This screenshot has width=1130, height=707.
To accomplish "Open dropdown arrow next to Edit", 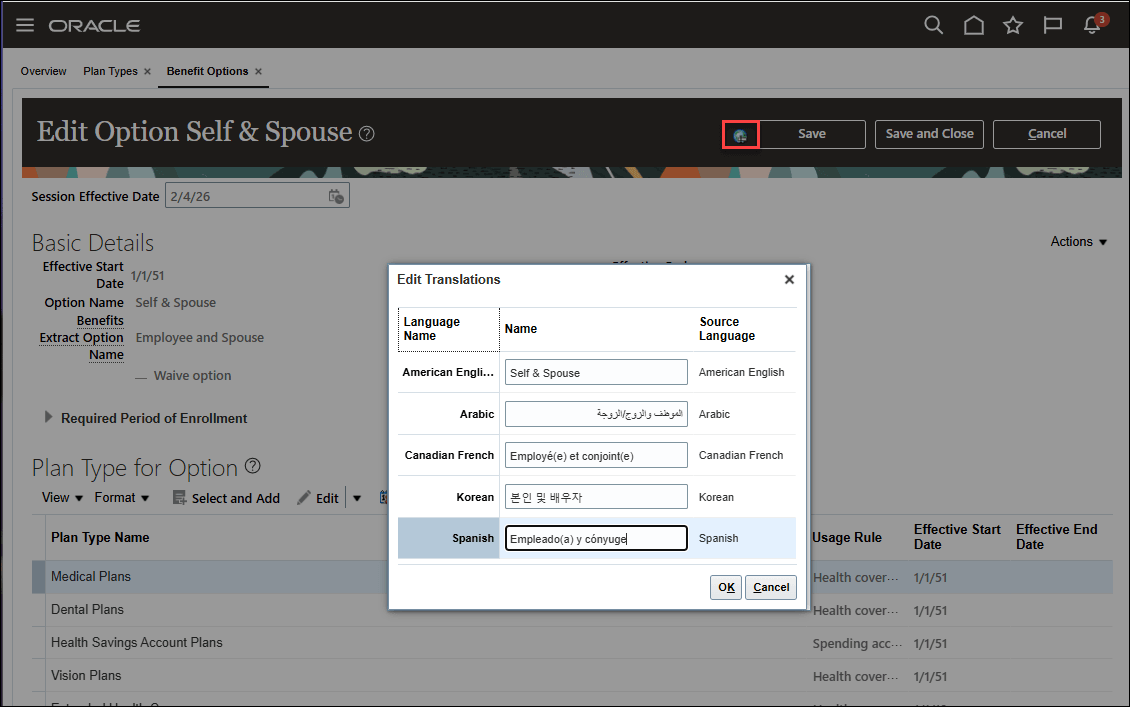I will pyautogui.click(x=357, y=498).
